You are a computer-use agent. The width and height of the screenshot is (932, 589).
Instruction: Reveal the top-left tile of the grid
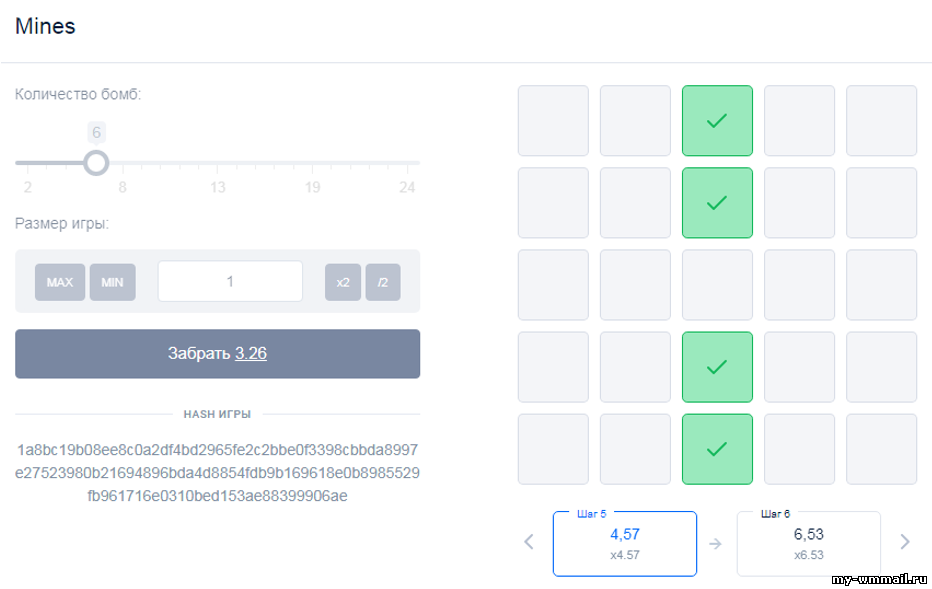click(x=553, y=121)
